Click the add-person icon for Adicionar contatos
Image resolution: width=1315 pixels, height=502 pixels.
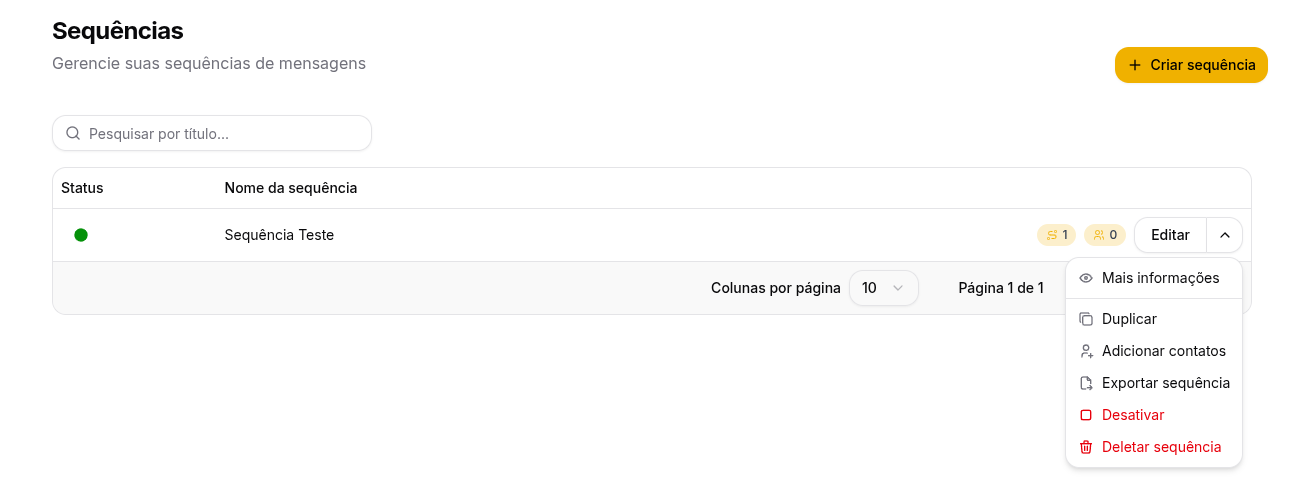coord(1086,351)
